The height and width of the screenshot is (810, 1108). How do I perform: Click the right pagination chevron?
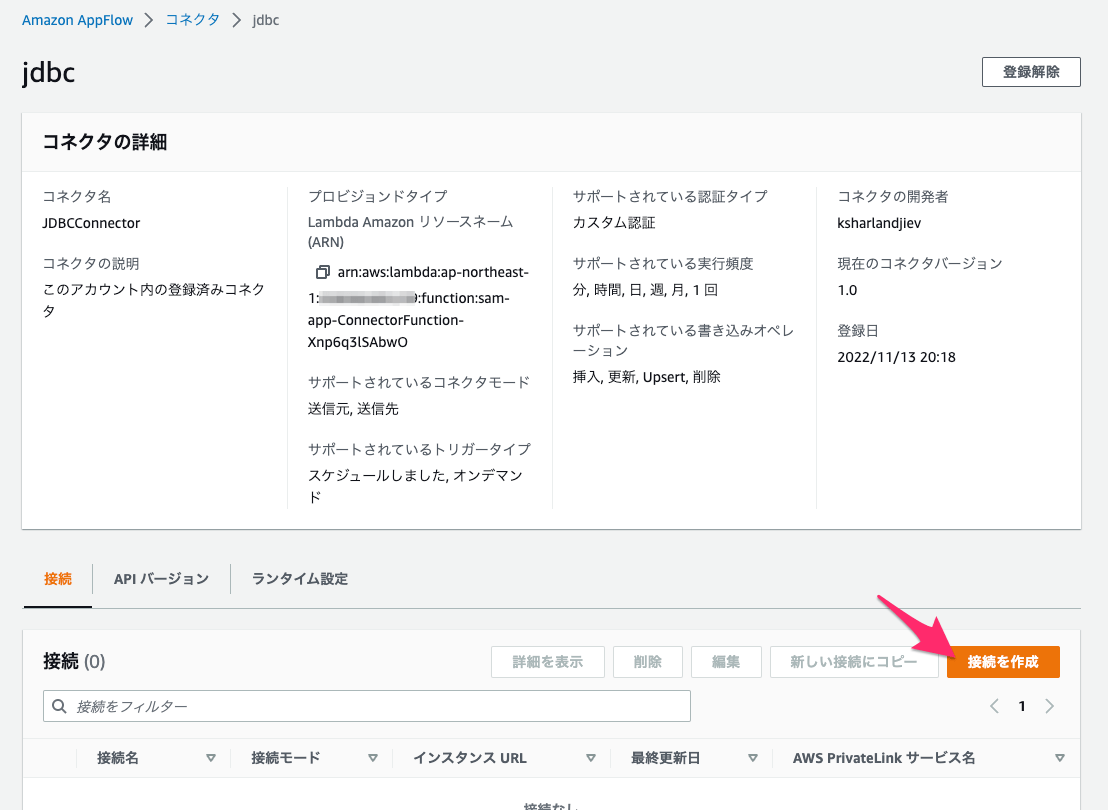tap(1049, 705)
